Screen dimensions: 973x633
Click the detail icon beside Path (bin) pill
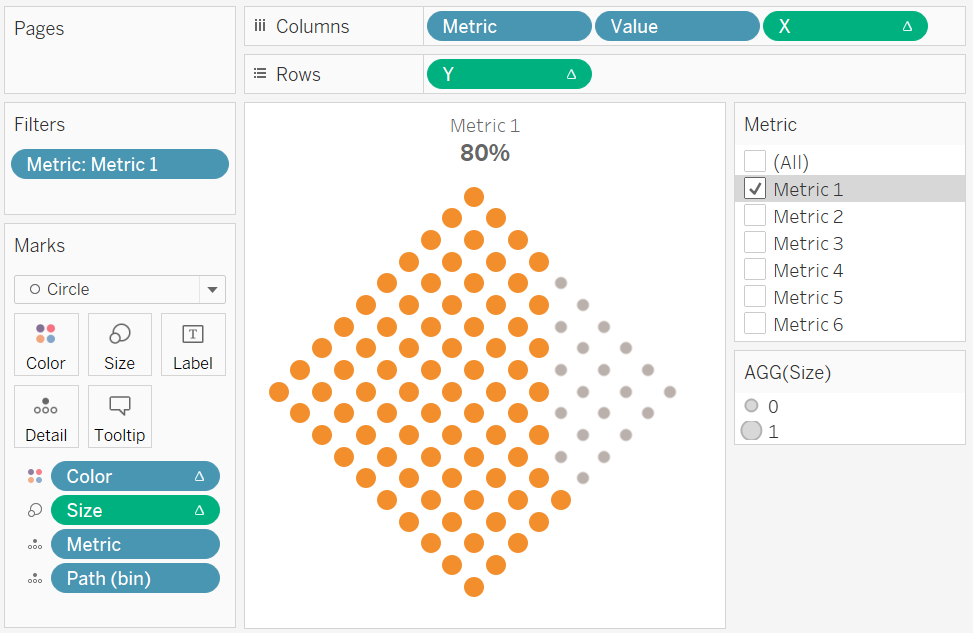pyautogui.click(x=35, y=579)
